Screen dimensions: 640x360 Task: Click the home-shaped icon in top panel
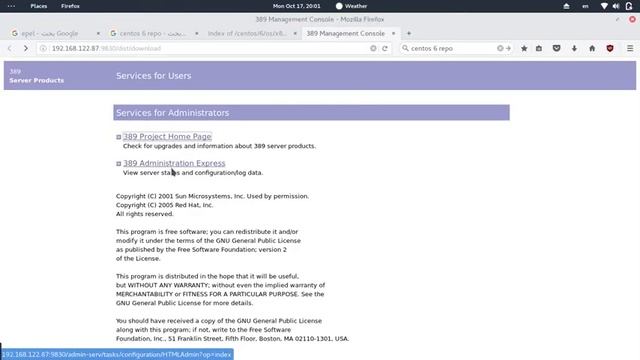click(x=567, y=6)
